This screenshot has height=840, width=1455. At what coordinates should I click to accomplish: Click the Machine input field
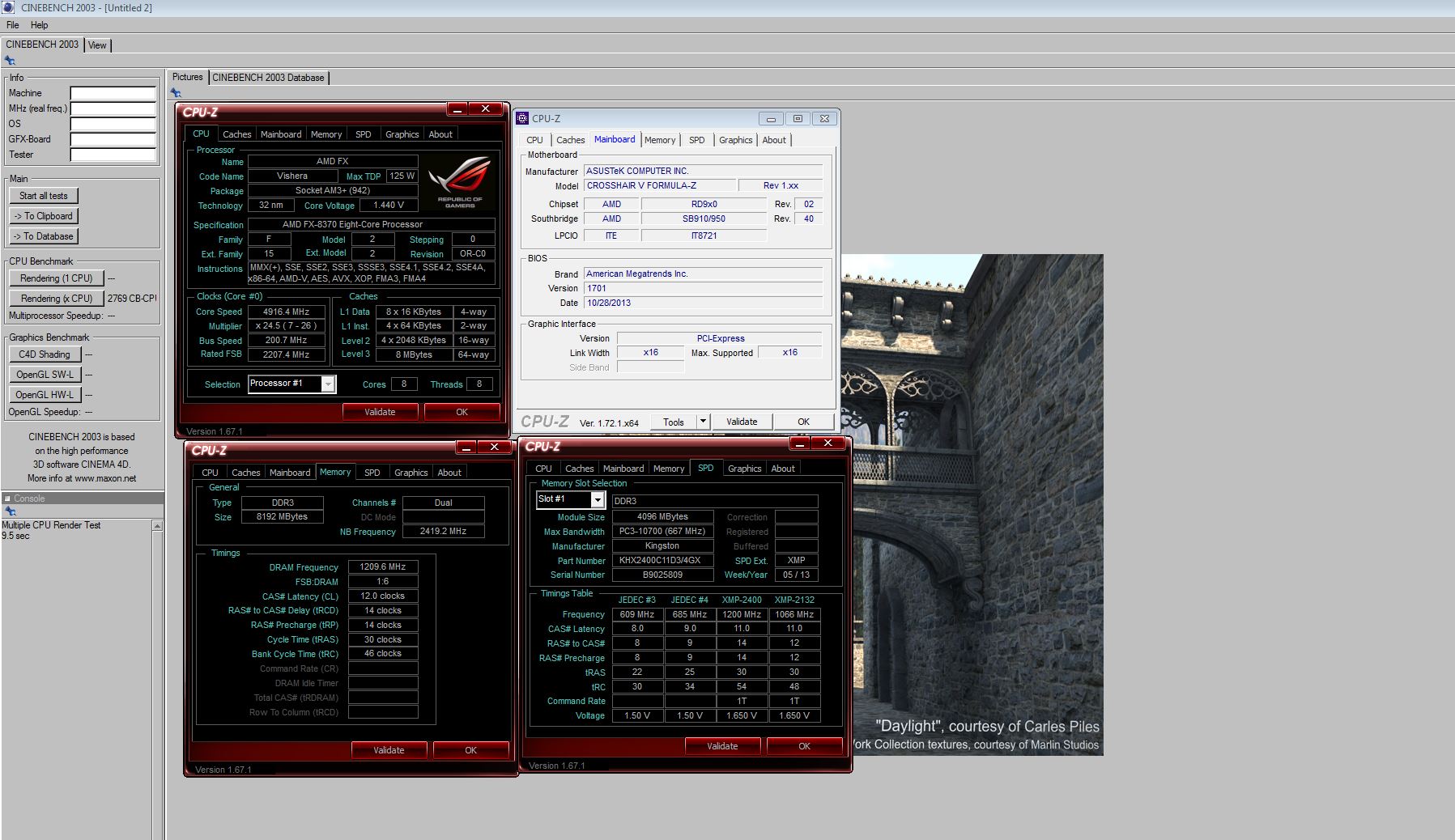pyautogui.click(x=113, y=93)
